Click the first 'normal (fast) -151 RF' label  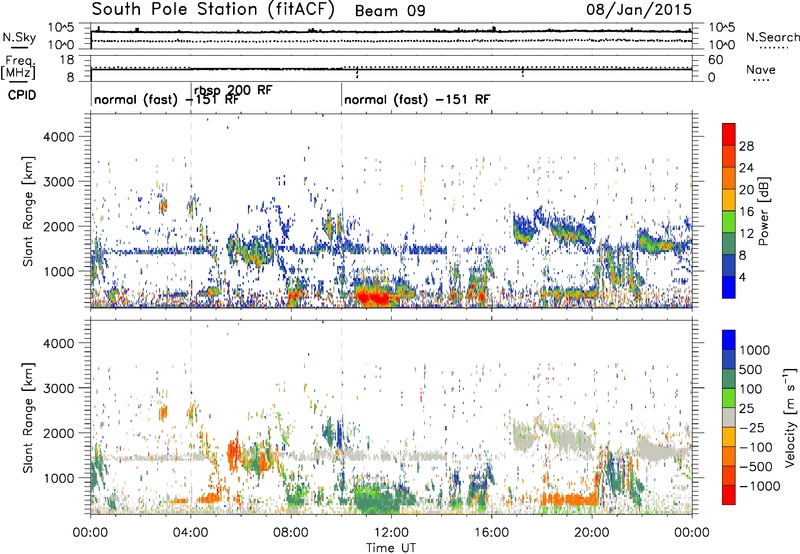(x=166, y=99)
